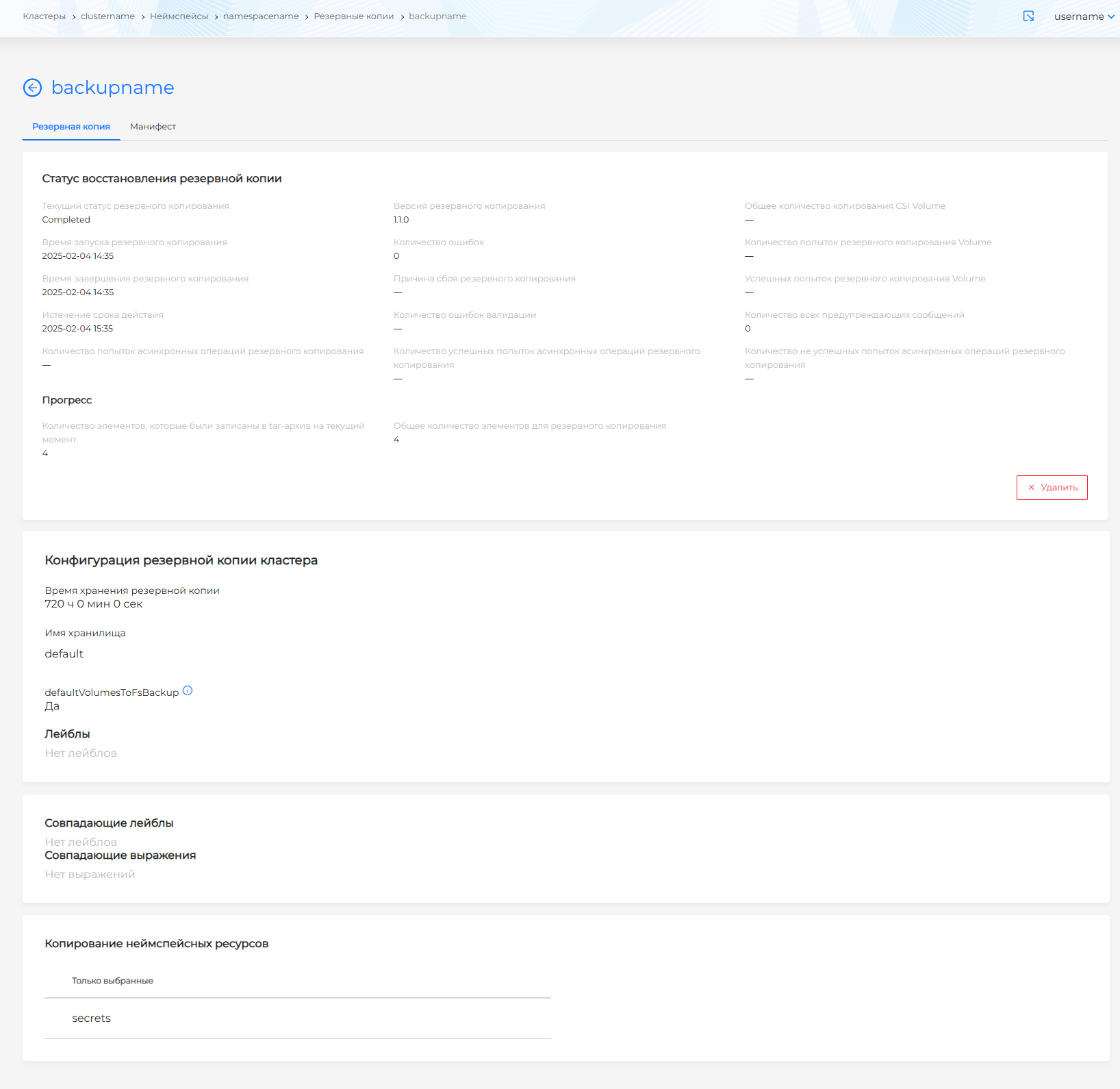Click the default storage name value
Image resolution: width=1120 pixels, height=1089 pixels.
point(64,654)
